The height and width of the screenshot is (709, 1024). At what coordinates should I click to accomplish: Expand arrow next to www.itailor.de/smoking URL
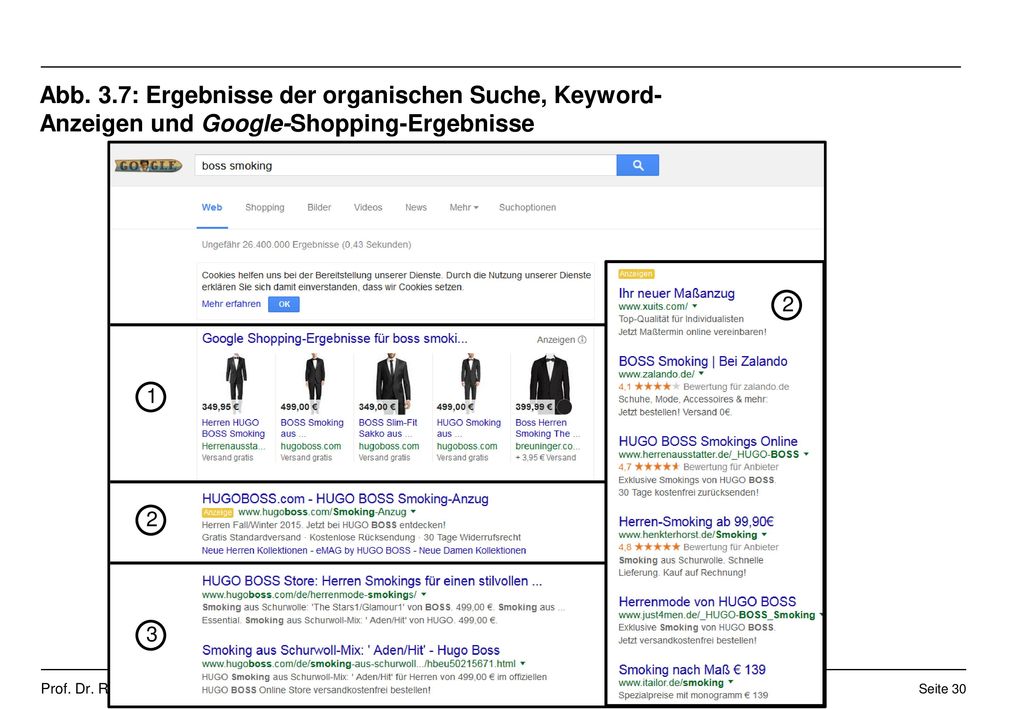(x=730, y=682)
